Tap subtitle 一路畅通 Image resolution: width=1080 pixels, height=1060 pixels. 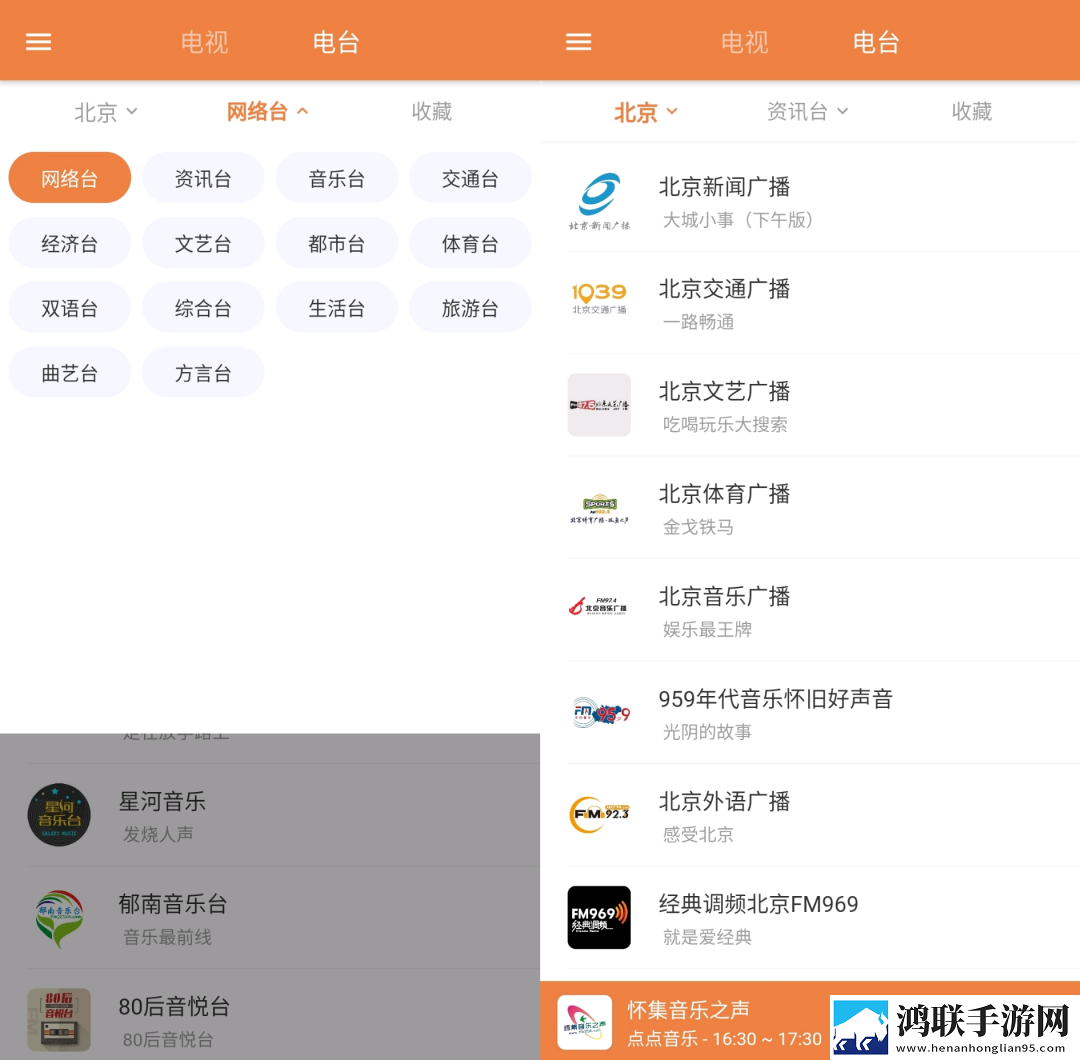[698, 322]
